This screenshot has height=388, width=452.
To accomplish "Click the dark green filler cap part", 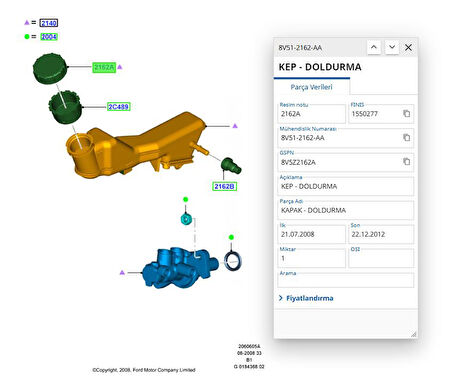I will [50, 69].
